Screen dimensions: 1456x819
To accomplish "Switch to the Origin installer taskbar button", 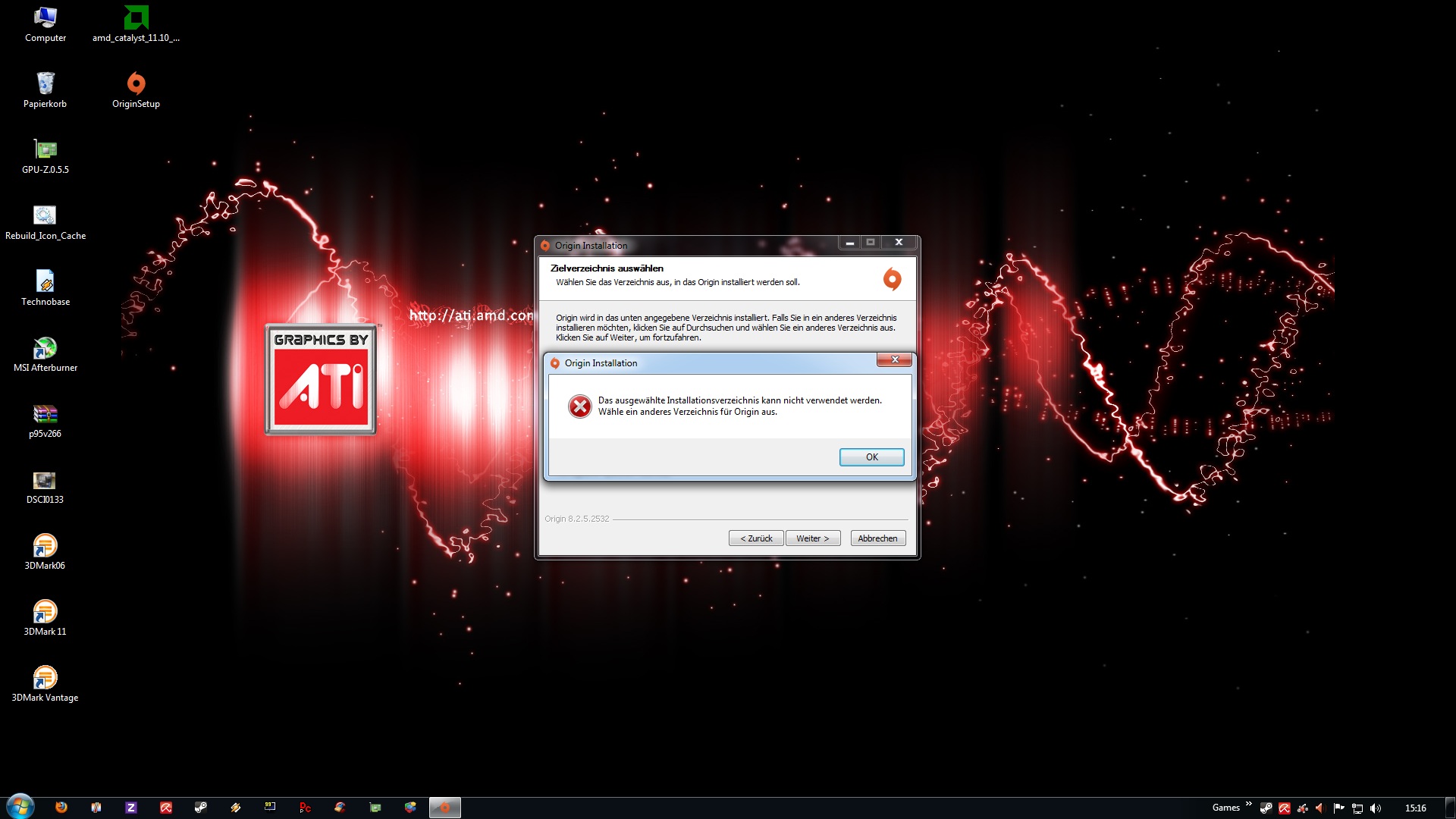I will pyautogui.click(x=445, y=808).
